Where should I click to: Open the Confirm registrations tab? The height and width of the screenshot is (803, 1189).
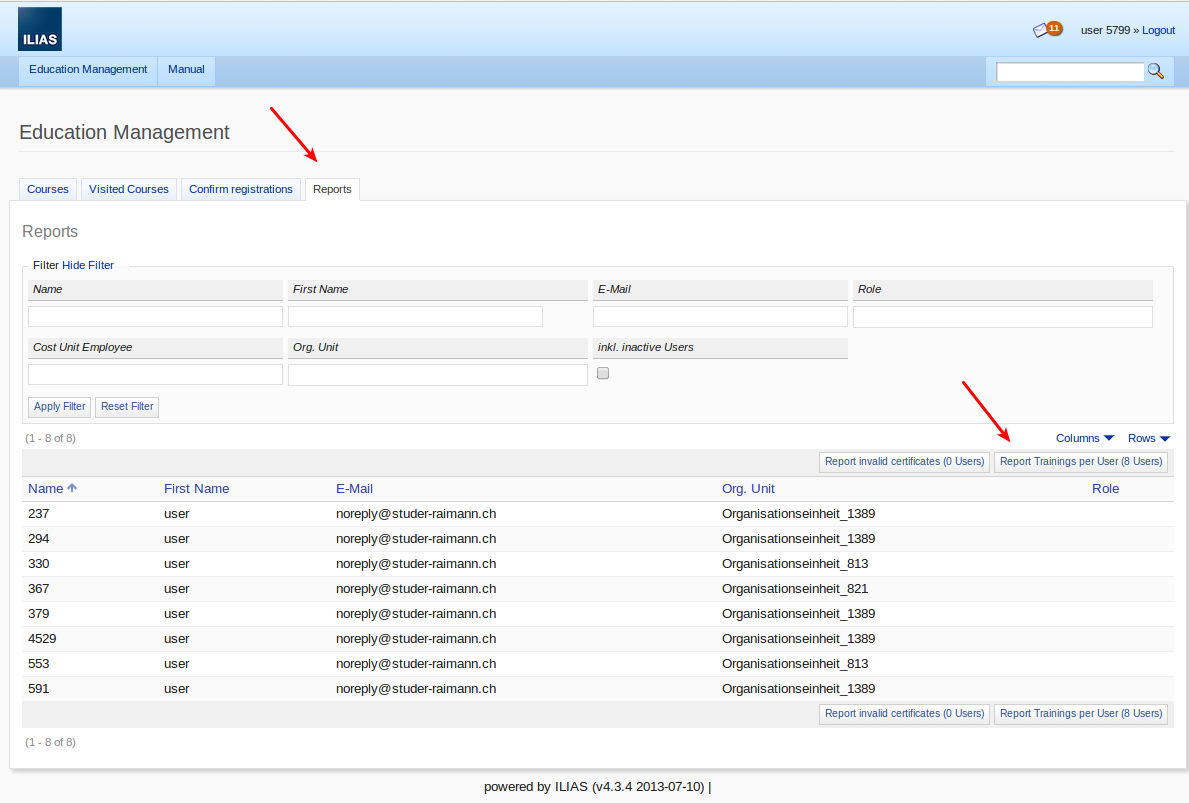(x=241, y=189)
